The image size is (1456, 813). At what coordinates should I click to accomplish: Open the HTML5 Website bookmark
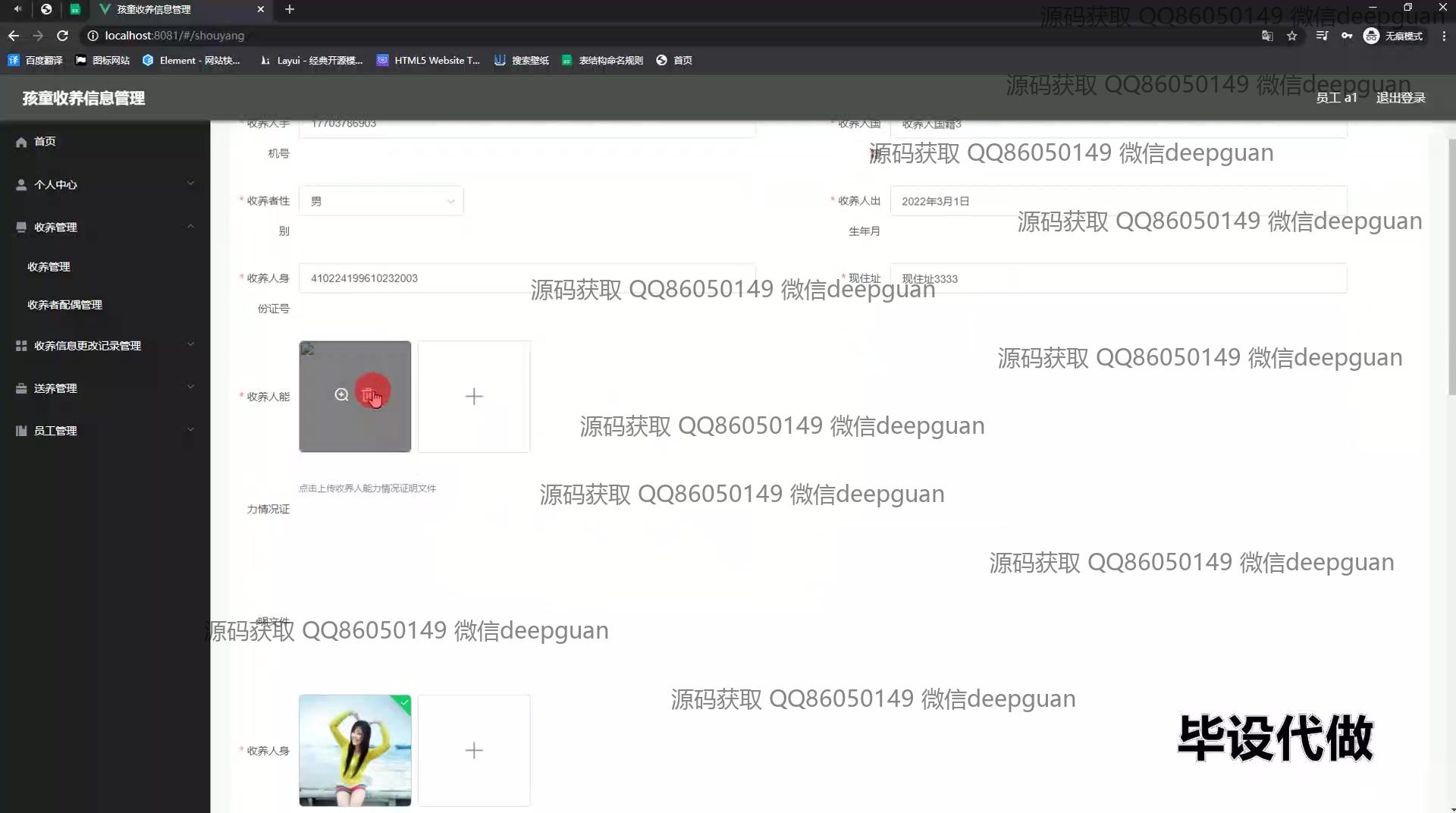[428, 60]
